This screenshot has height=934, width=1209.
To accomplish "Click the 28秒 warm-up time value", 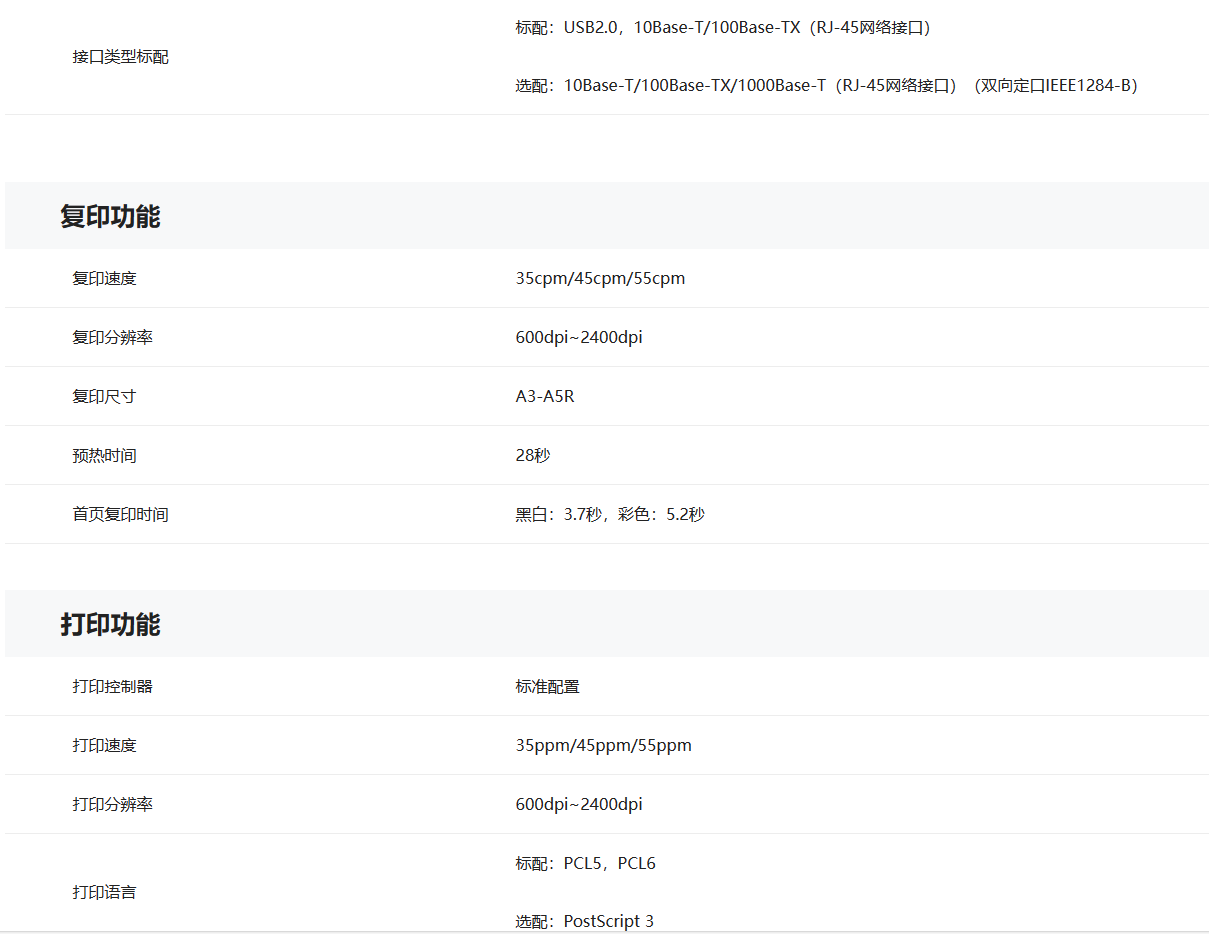I will 533,455.
